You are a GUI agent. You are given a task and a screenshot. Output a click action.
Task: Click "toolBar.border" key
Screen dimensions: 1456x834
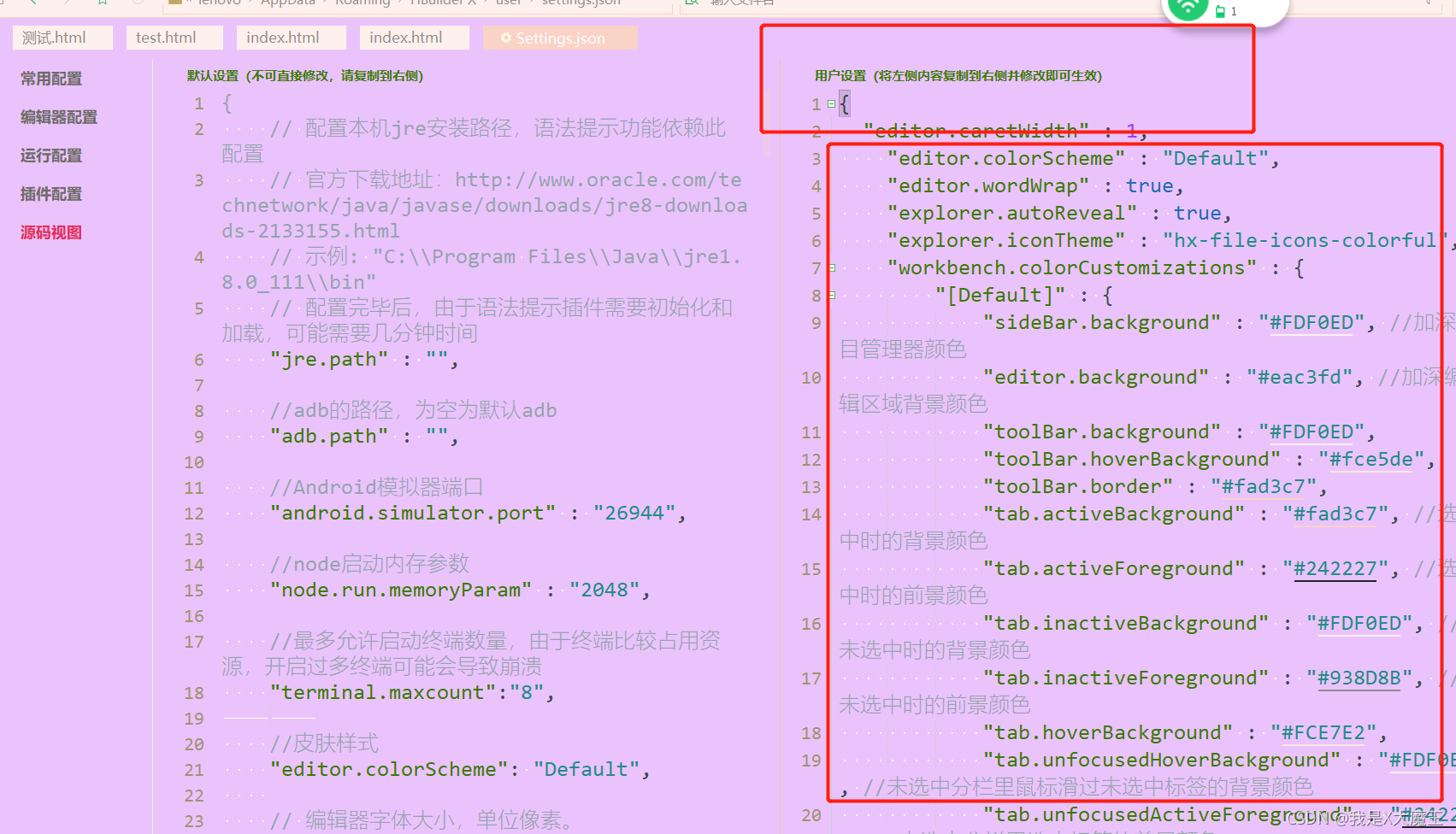(1078, 487)
